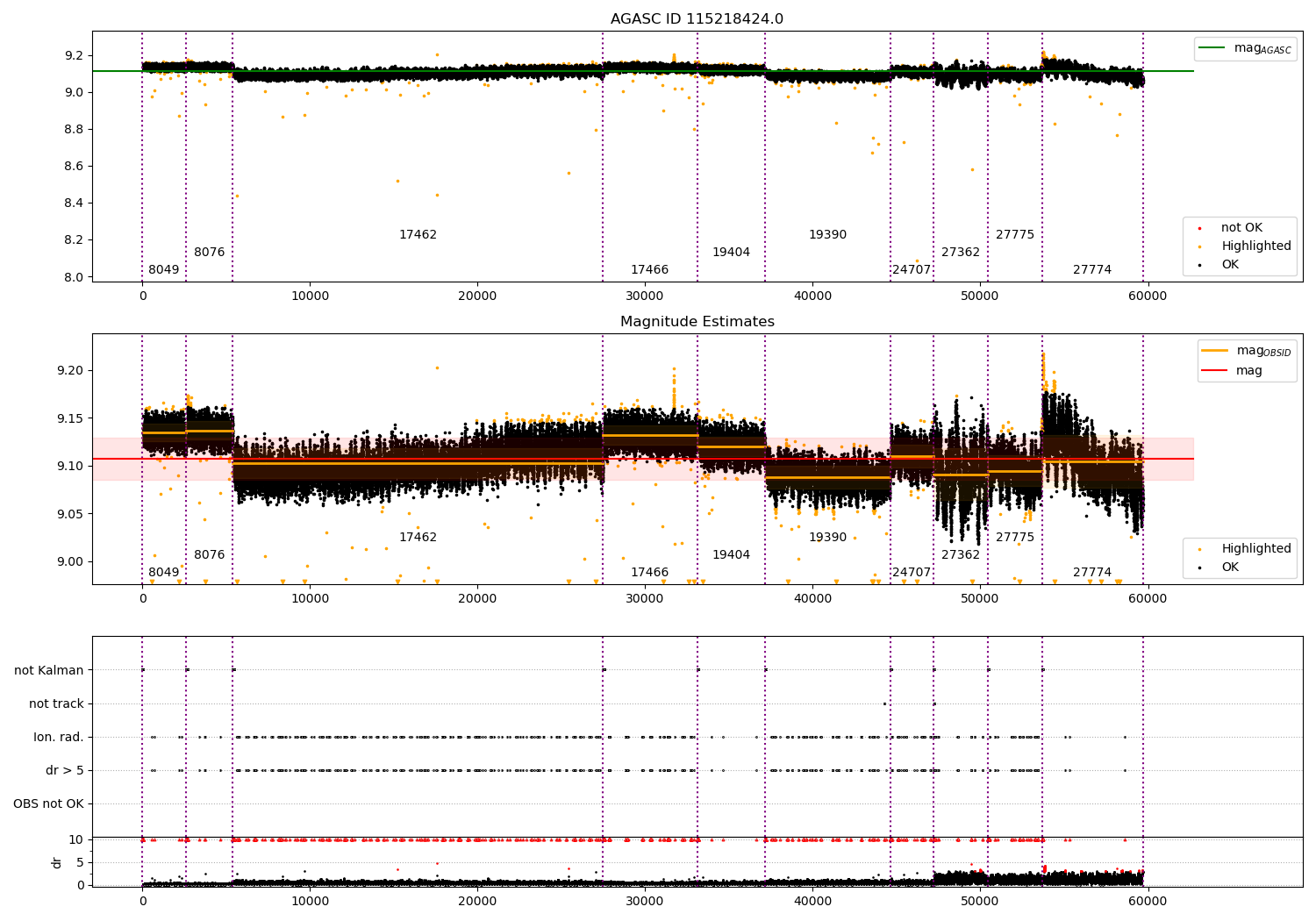Click OBSID label 8049 in the top plot

coord(163,270)
